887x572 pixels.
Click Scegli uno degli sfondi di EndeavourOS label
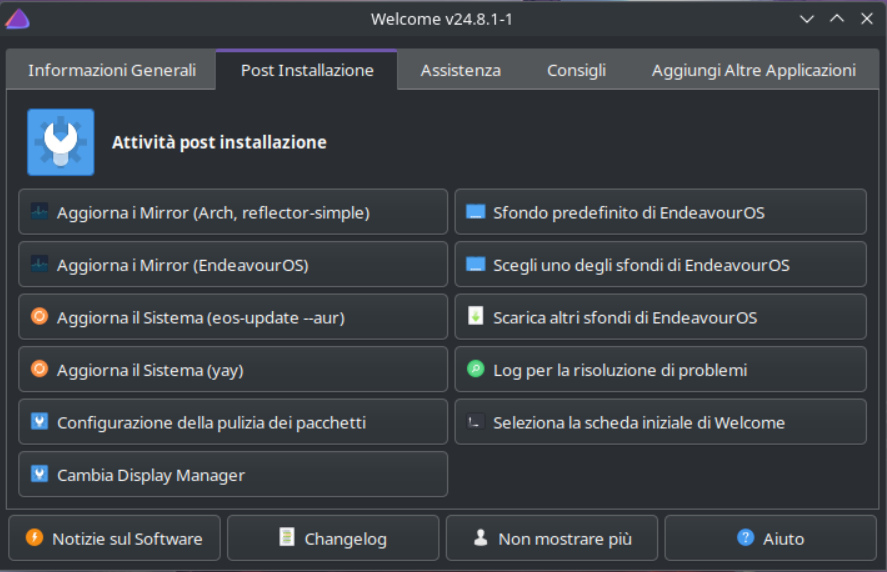tap(641, 265)
